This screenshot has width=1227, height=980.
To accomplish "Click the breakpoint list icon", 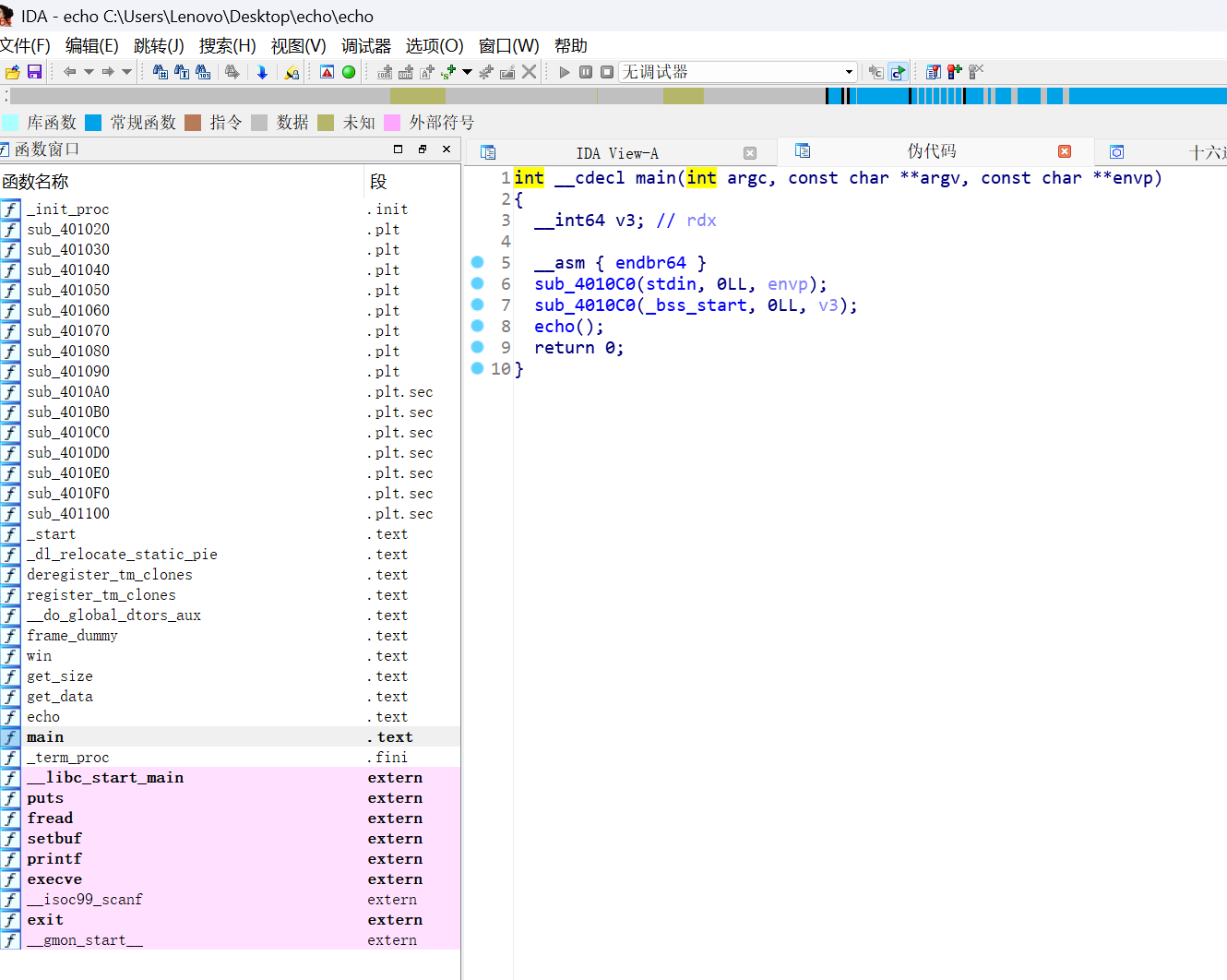I will [934, 72].
